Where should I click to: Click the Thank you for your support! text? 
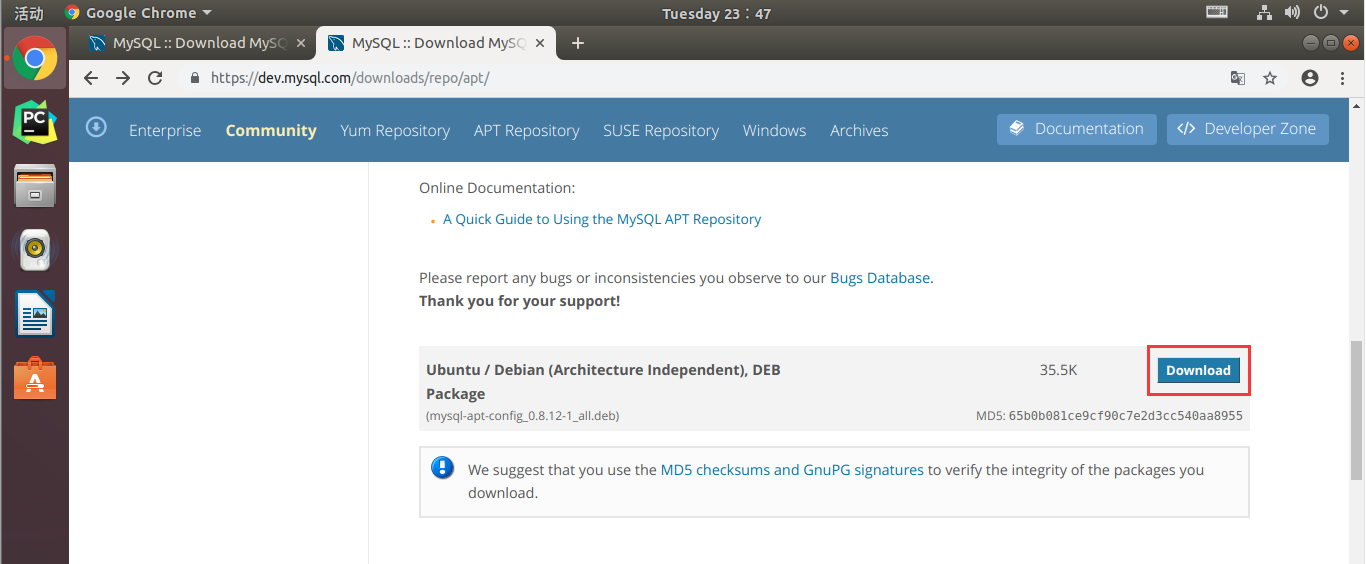519,301
